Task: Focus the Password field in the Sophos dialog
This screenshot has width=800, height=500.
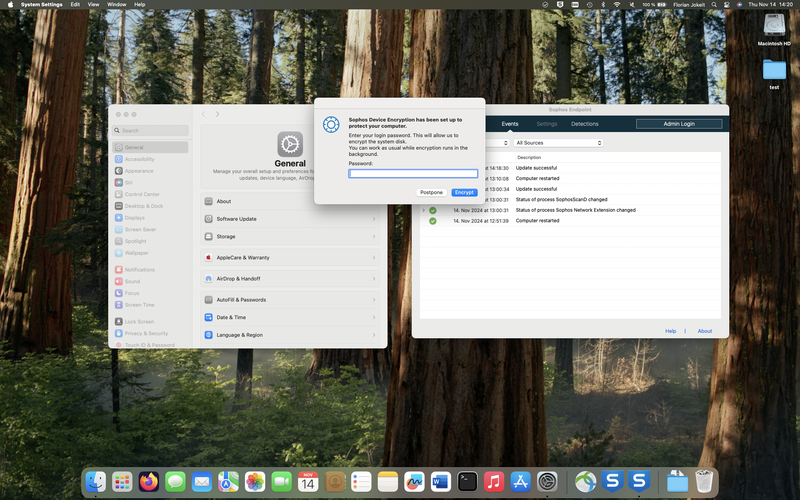Action: pyautogui.click(x=413, y=173)
